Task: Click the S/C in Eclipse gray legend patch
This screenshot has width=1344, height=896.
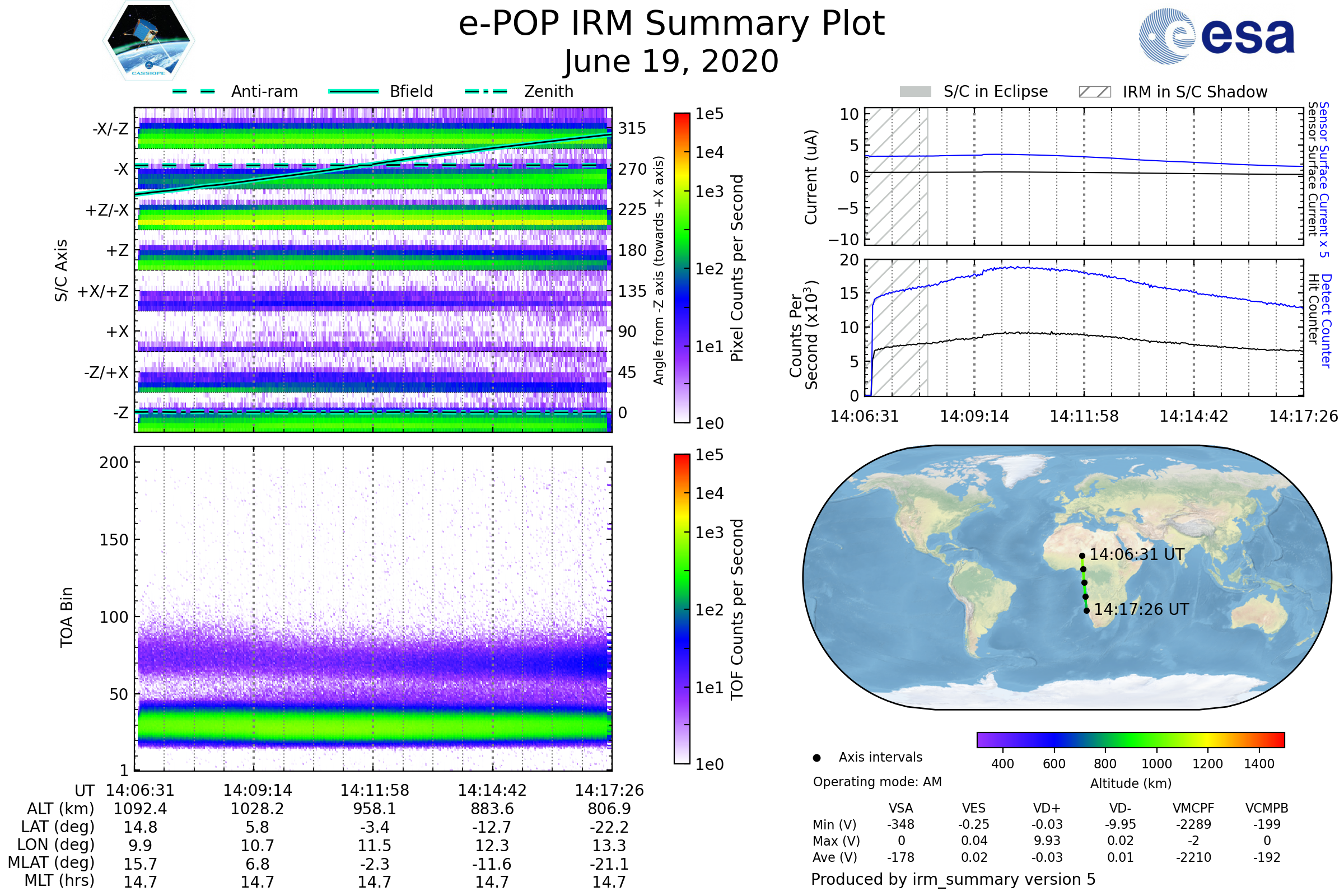Action: coord(915,92)
